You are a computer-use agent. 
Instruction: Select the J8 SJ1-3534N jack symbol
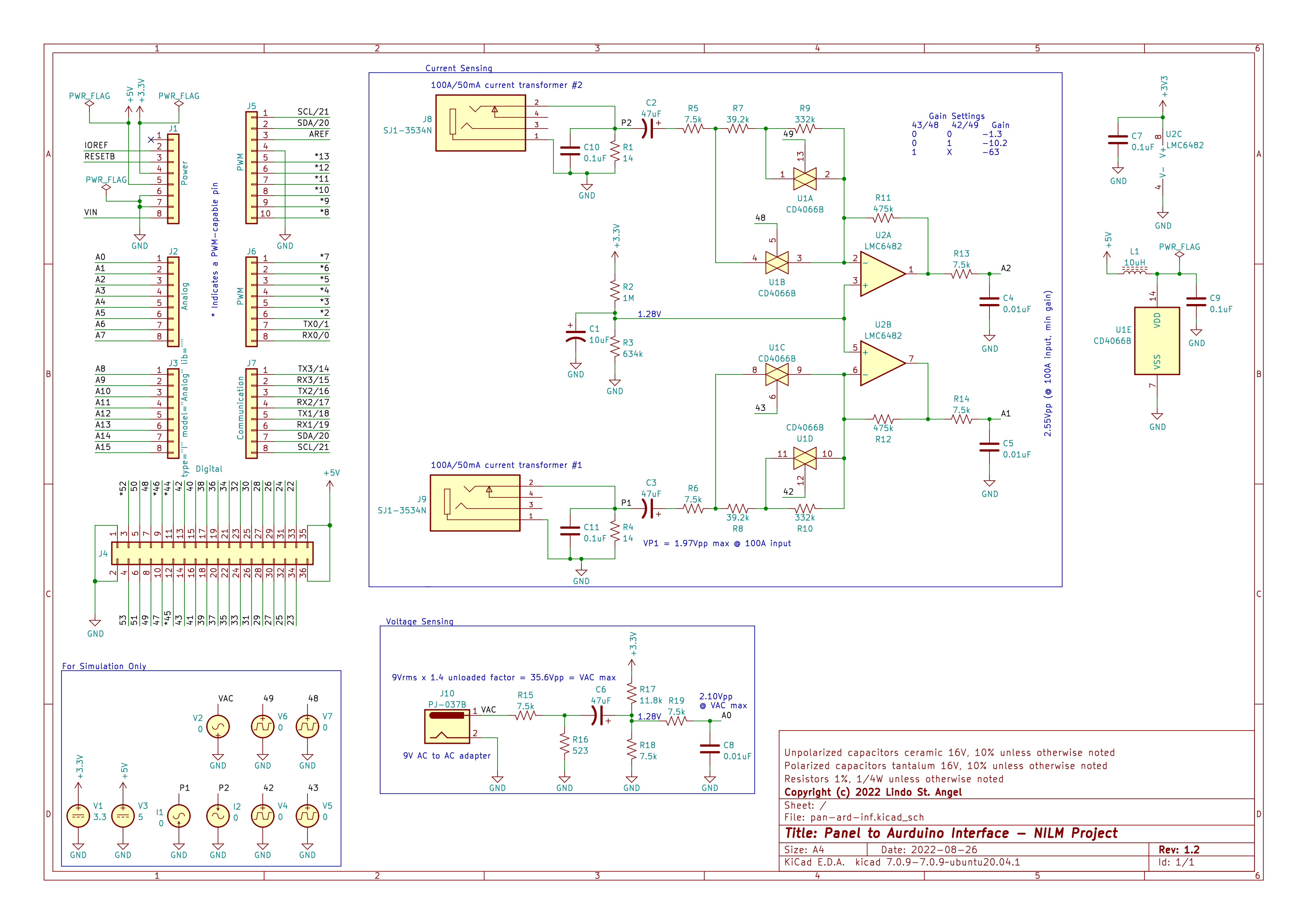click(480, 123)
